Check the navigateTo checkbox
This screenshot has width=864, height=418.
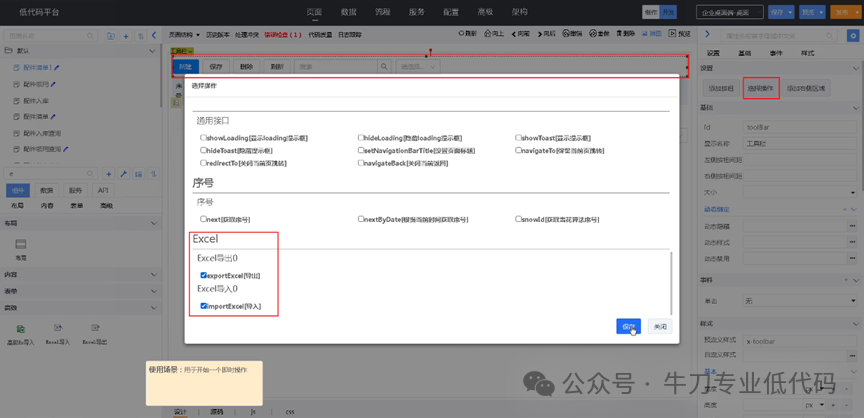519,150
